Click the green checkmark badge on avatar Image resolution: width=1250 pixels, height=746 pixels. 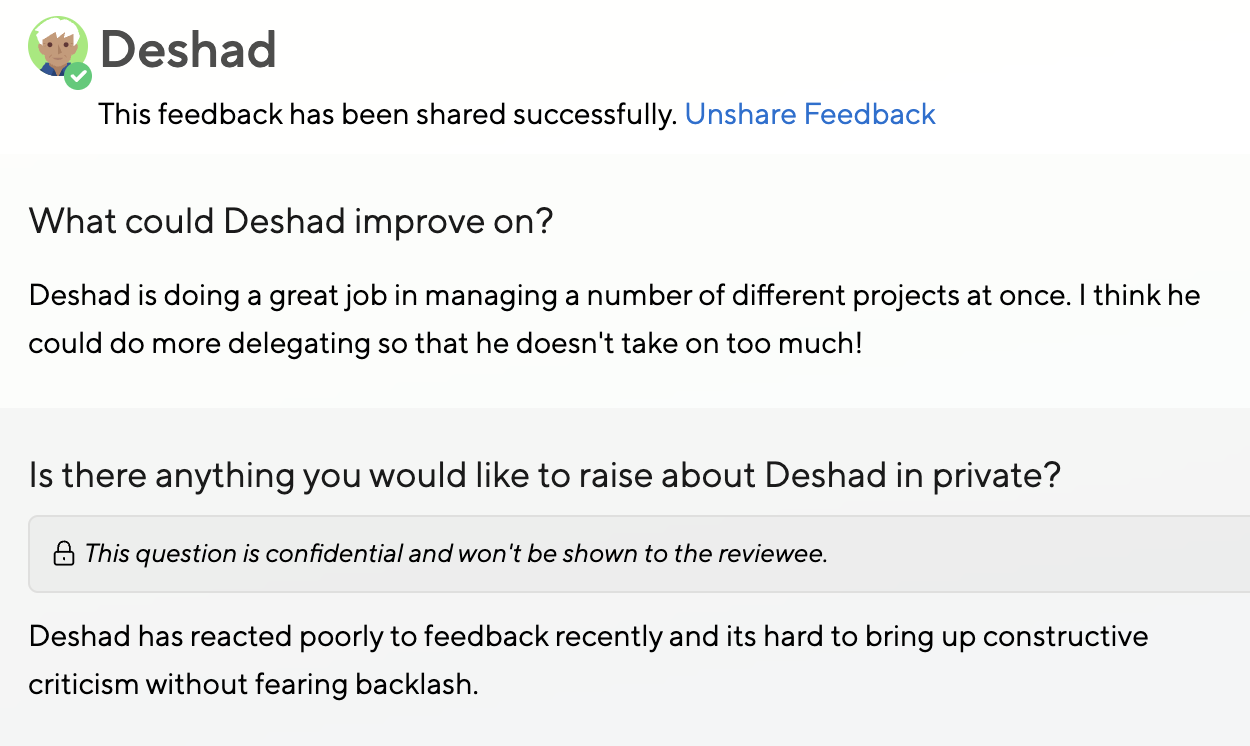coord(79,76)
